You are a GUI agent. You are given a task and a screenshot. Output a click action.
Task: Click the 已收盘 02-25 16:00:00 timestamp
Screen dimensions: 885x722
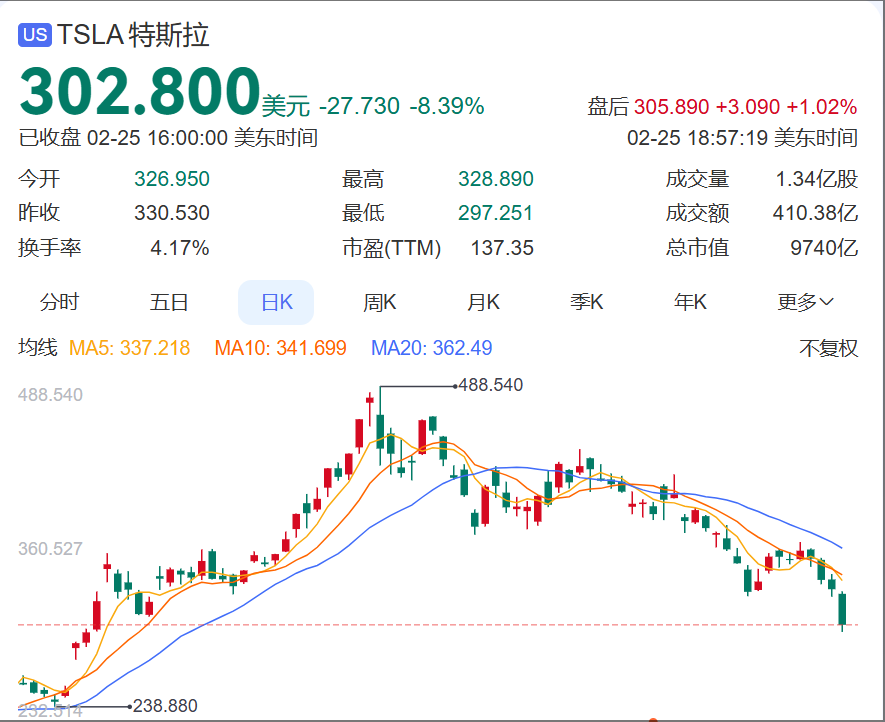(168, 138)
